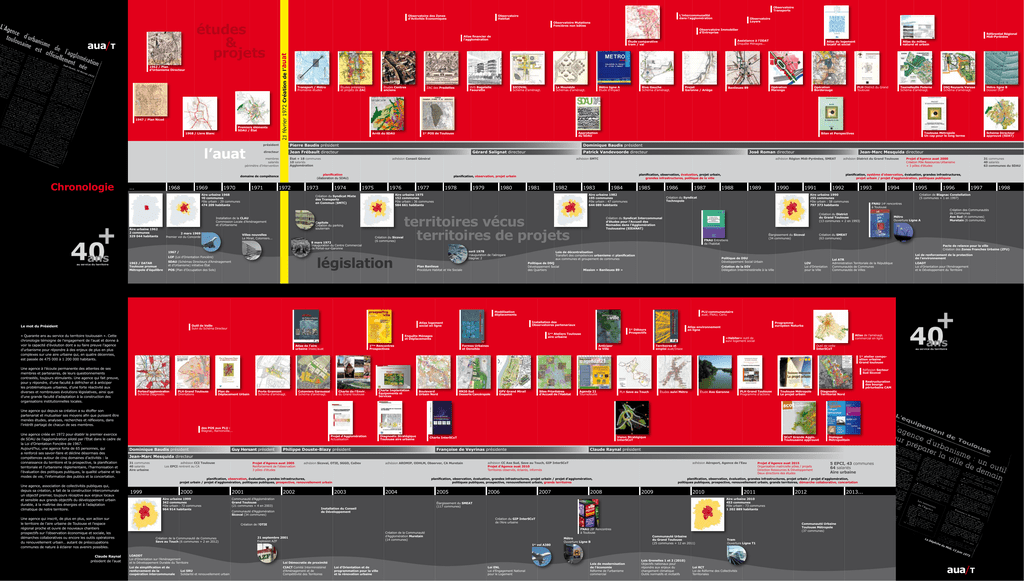1024x581 pixels.
Task: Click the 2007 year marker
Action: pos(545,492)
